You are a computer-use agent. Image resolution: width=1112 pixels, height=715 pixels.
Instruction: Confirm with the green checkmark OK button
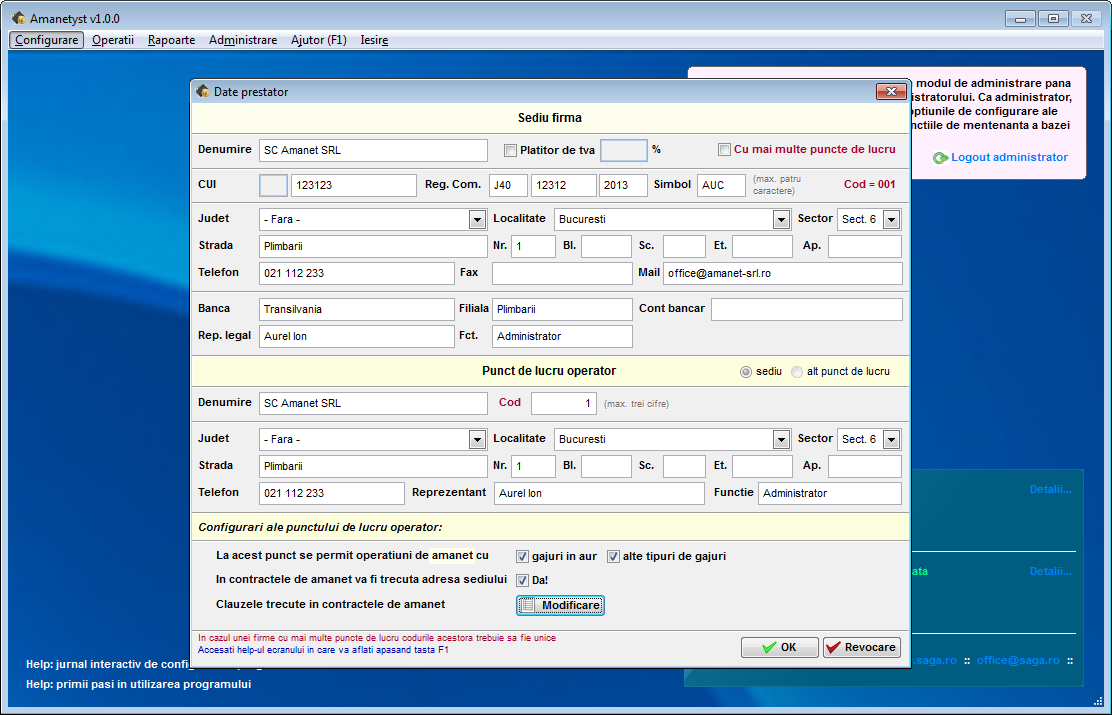click(779, 647)
